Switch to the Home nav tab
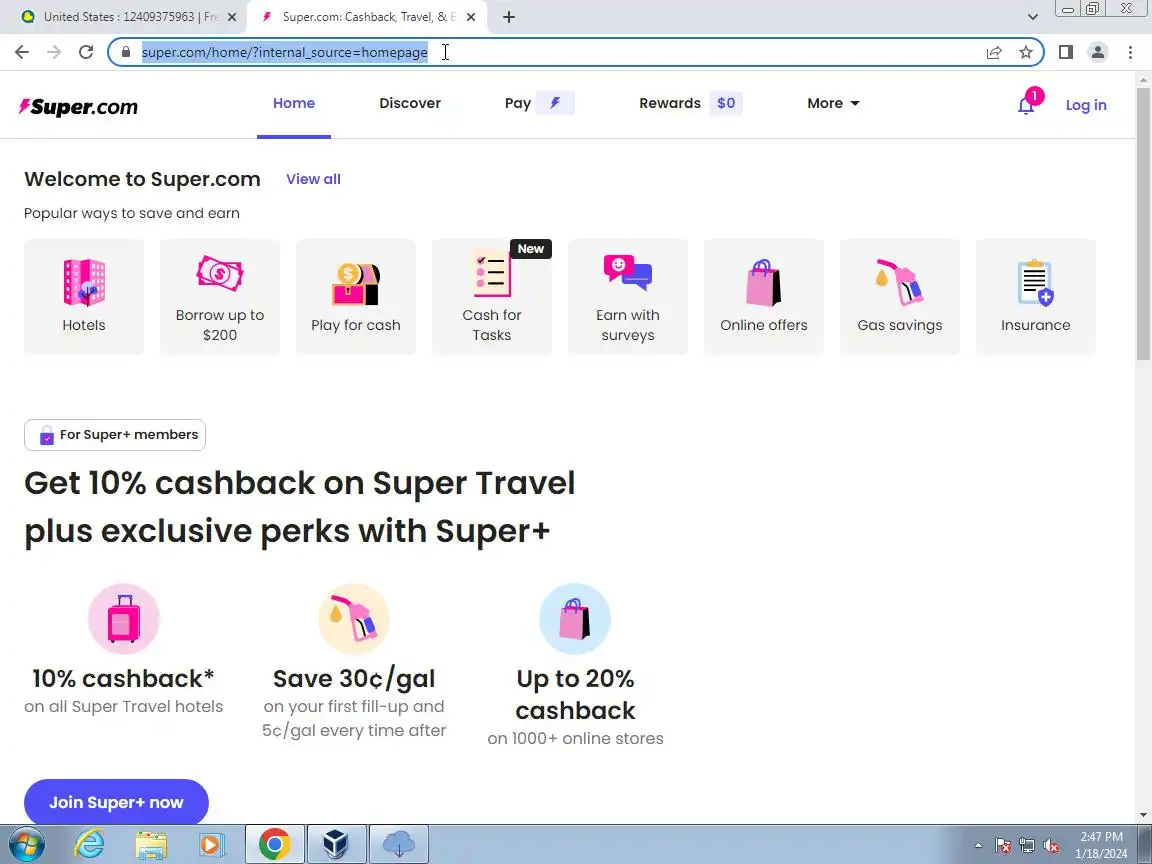The width and height of the screenshot is (1152, 864). click(x=294, y=104)
